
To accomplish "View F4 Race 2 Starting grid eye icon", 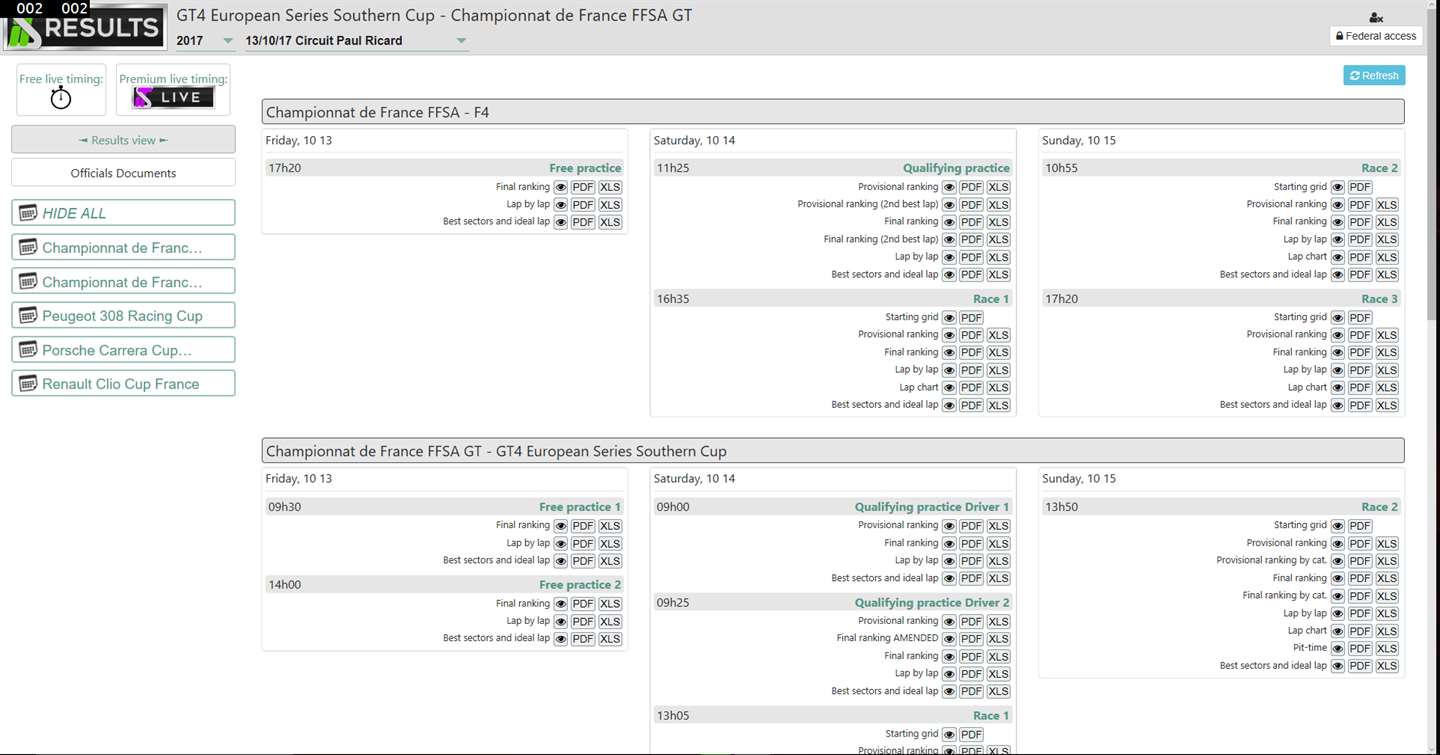I will (1338, 187).
